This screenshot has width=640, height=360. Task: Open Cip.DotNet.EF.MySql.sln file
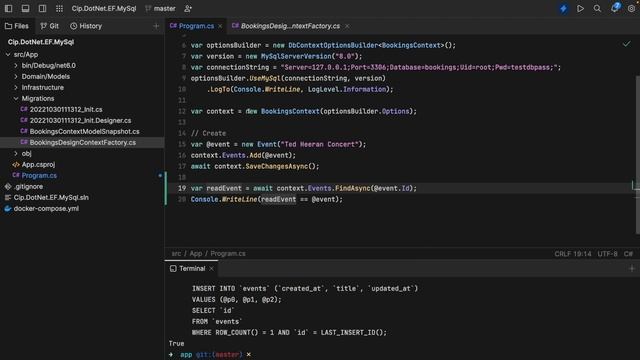(x=51, y=198)
